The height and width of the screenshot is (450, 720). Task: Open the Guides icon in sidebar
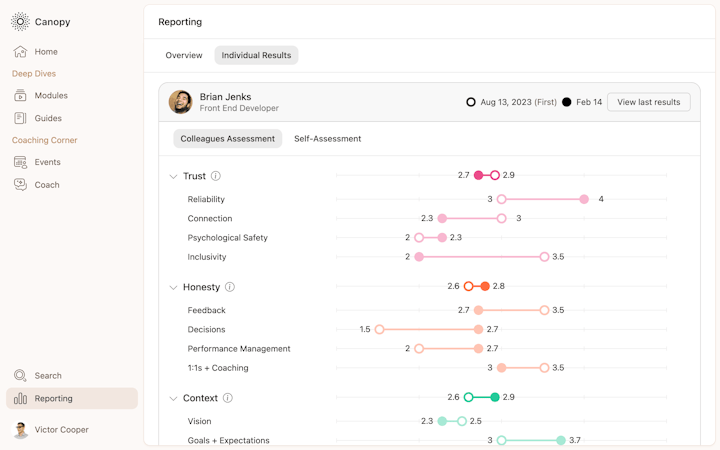tap(20, 118)
